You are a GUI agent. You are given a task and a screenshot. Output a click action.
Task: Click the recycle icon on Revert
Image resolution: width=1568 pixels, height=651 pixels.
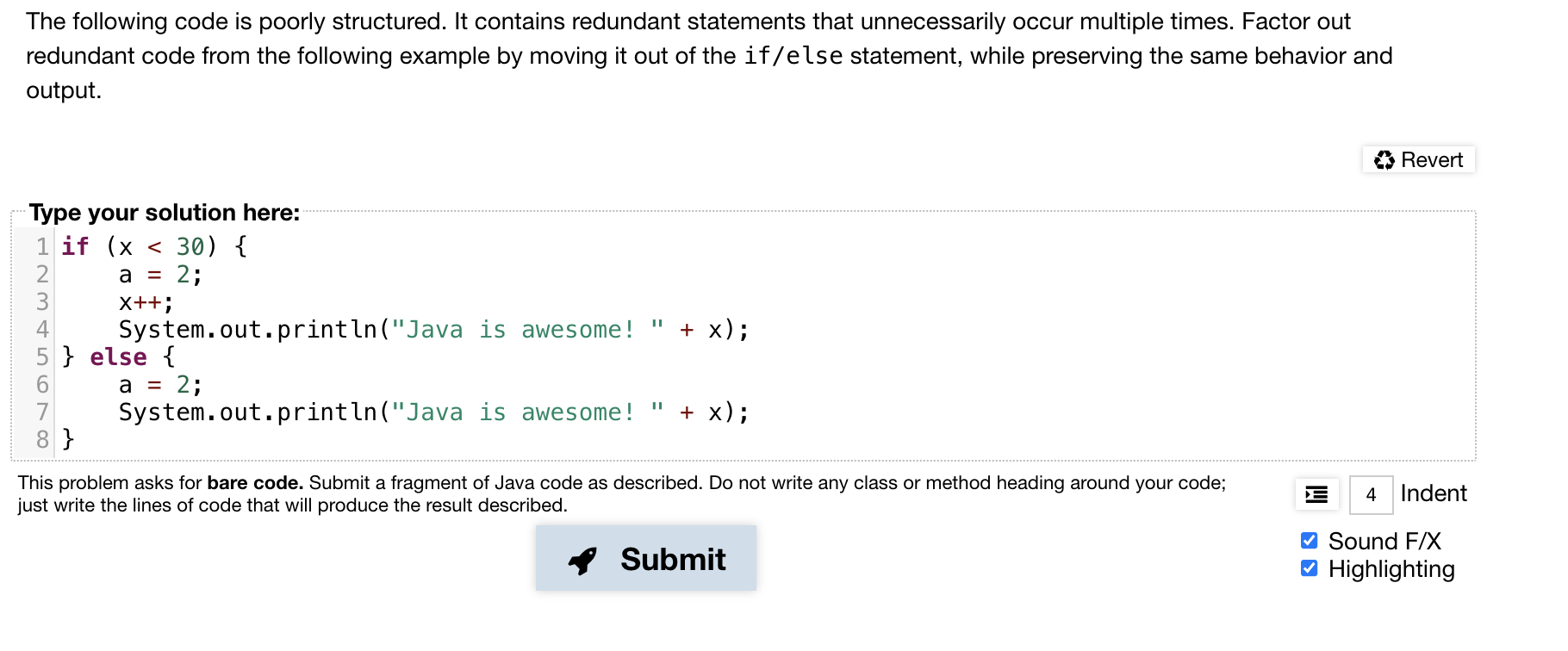coord(1384,160)
